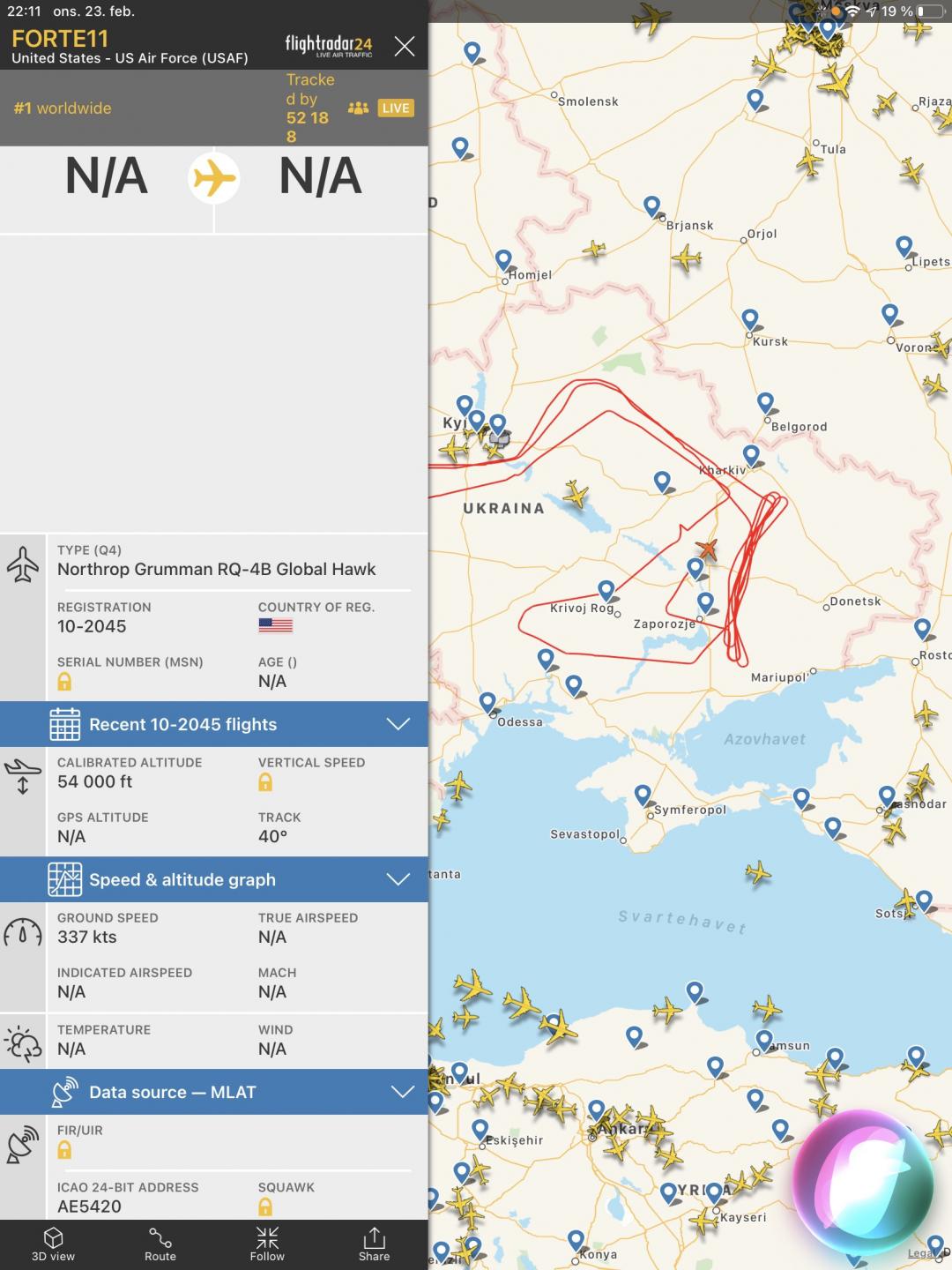Screen dimensions: 952x1270
Task: Tap the Legal link on the map
Action: [921, 1252]
